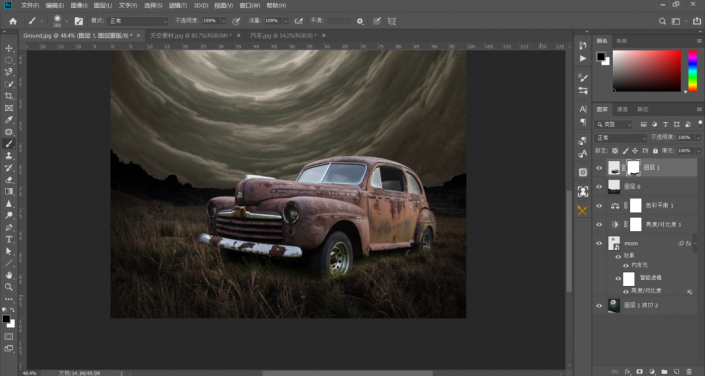This screenshot has width=705, height=376.
Task: Select the Spot Healing Brush tool
Action: 9,132
